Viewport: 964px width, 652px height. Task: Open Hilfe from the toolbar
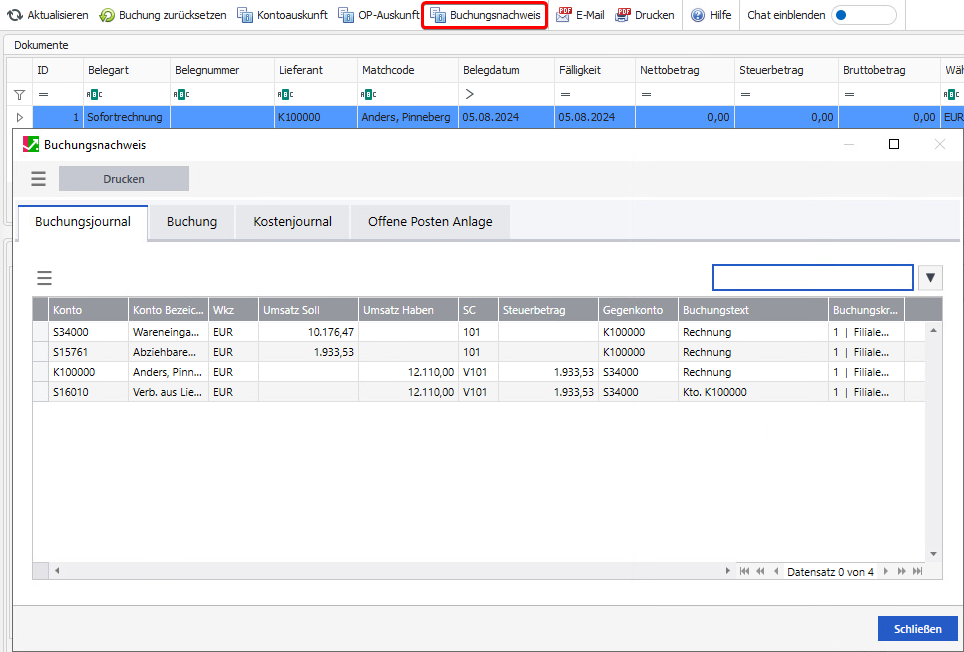click(x=698, y=15)
